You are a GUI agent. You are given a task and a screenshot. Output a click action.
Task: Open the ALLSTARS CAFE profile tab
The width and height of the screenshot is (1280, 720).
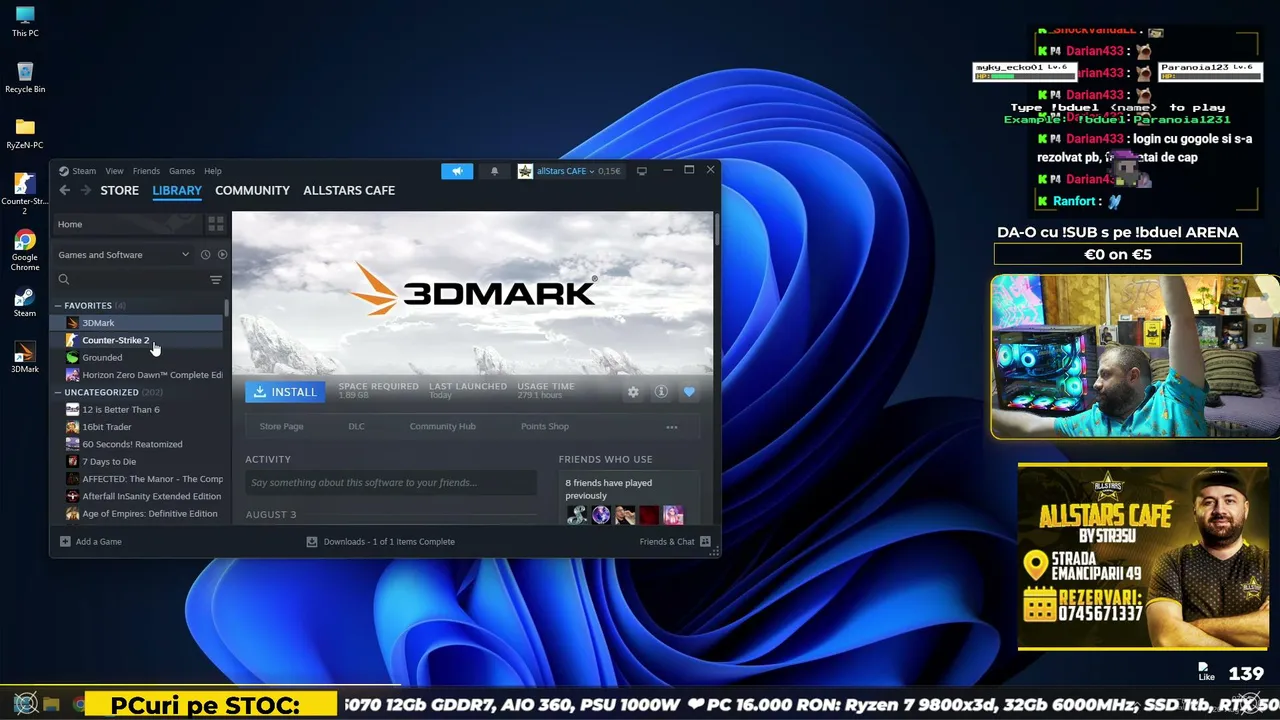coord(349,190)
